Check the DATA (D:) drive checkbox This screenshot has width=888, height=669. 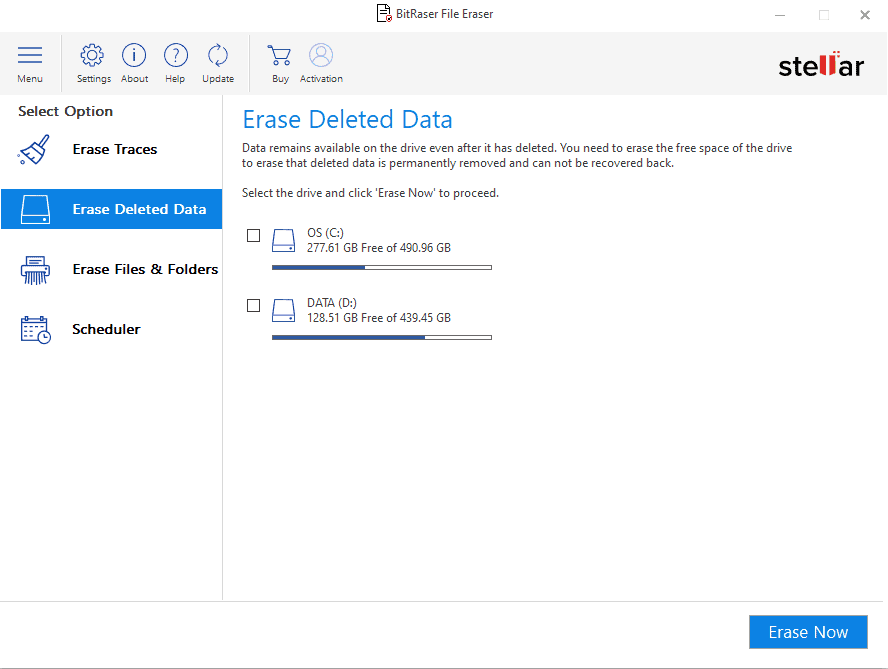[x=254, y=305]
